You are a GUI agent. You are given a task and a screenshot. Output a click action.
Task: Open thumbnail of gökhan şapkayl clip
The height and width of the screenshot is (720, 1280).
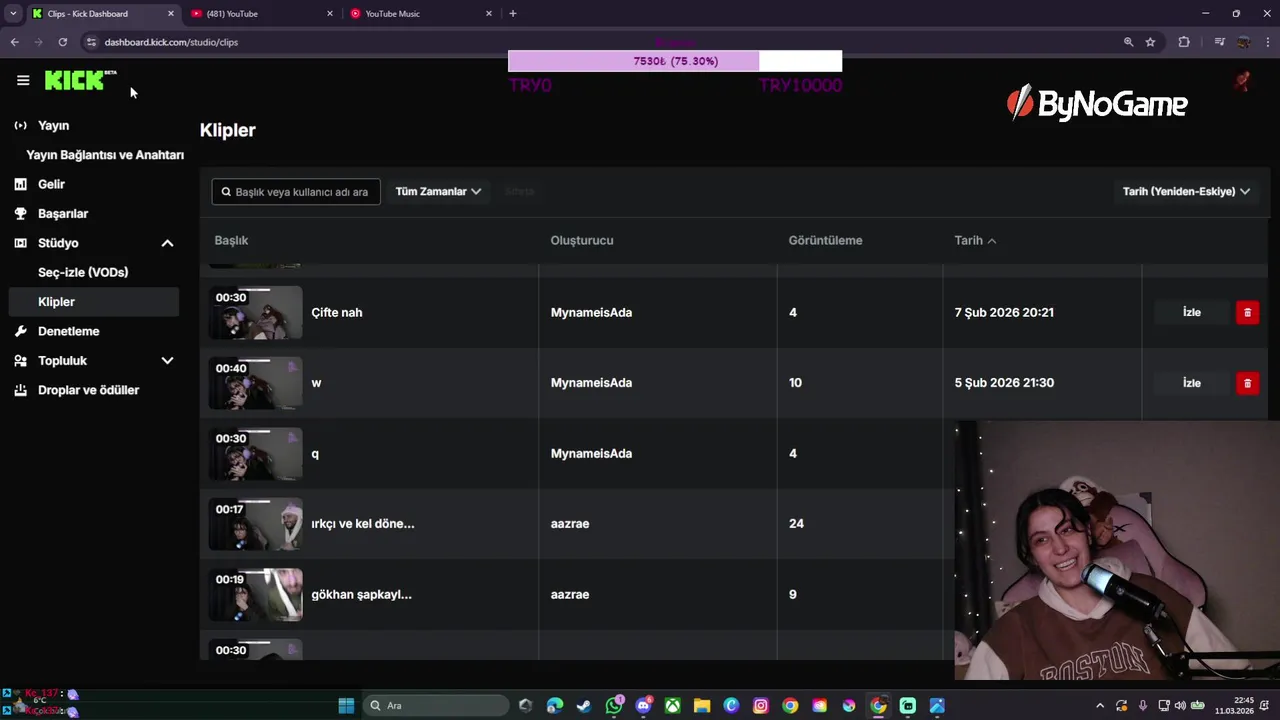tap(255, 594)
